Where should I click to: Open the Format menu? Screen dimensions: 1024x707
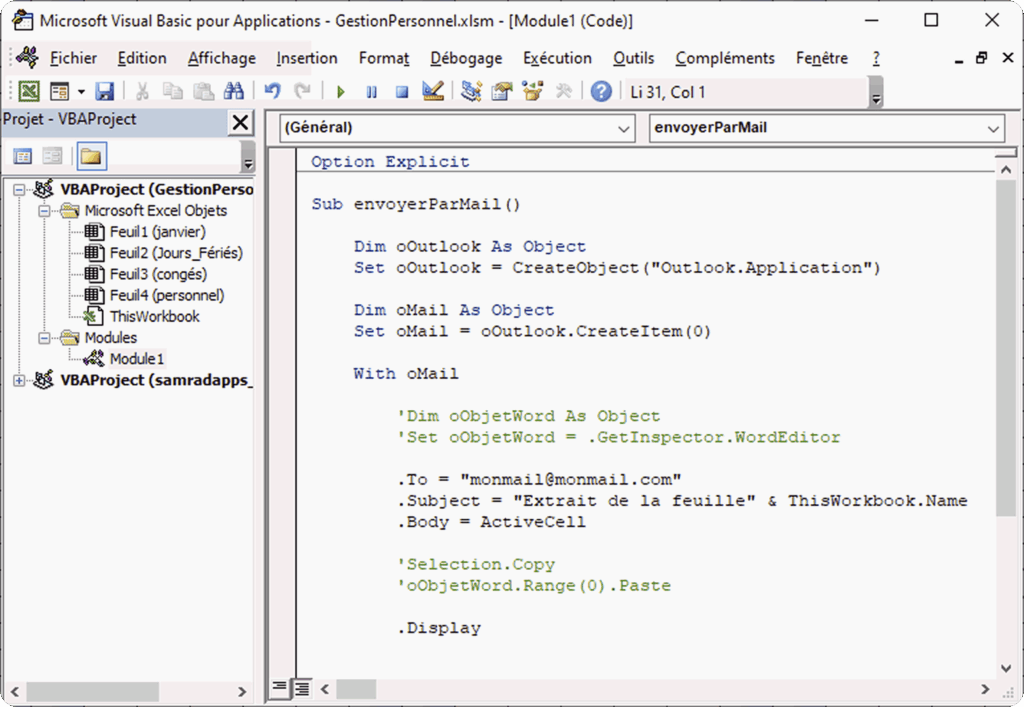(383, 58)
